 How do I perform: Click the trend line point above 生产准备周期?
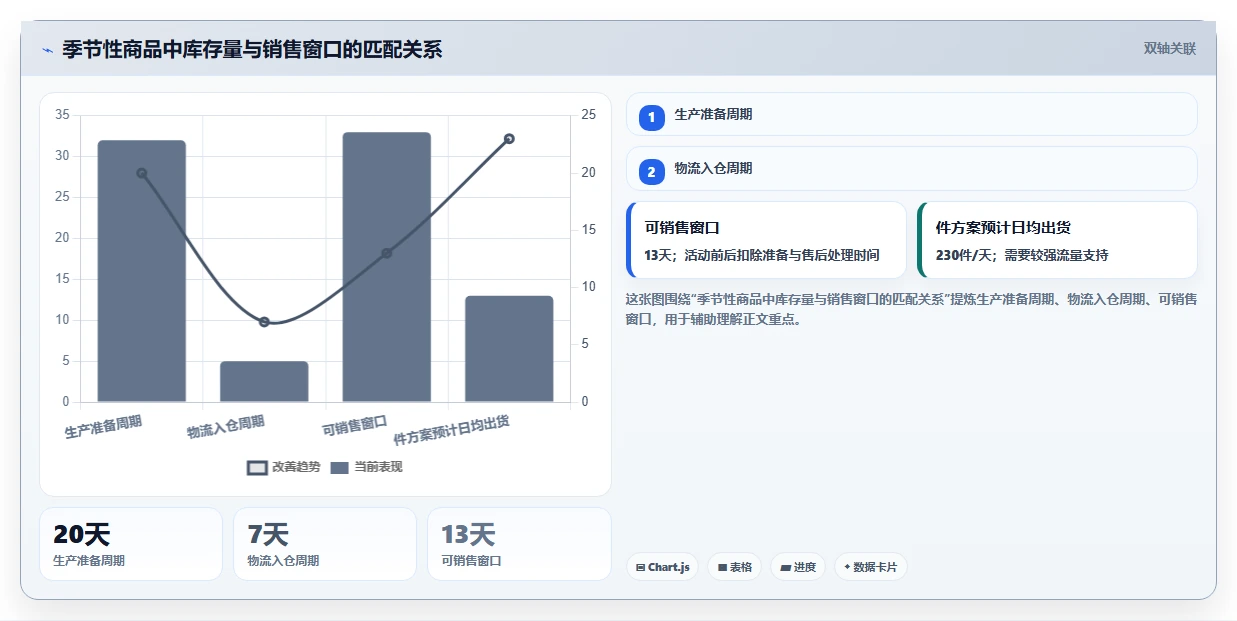click(x=142, y=173)
